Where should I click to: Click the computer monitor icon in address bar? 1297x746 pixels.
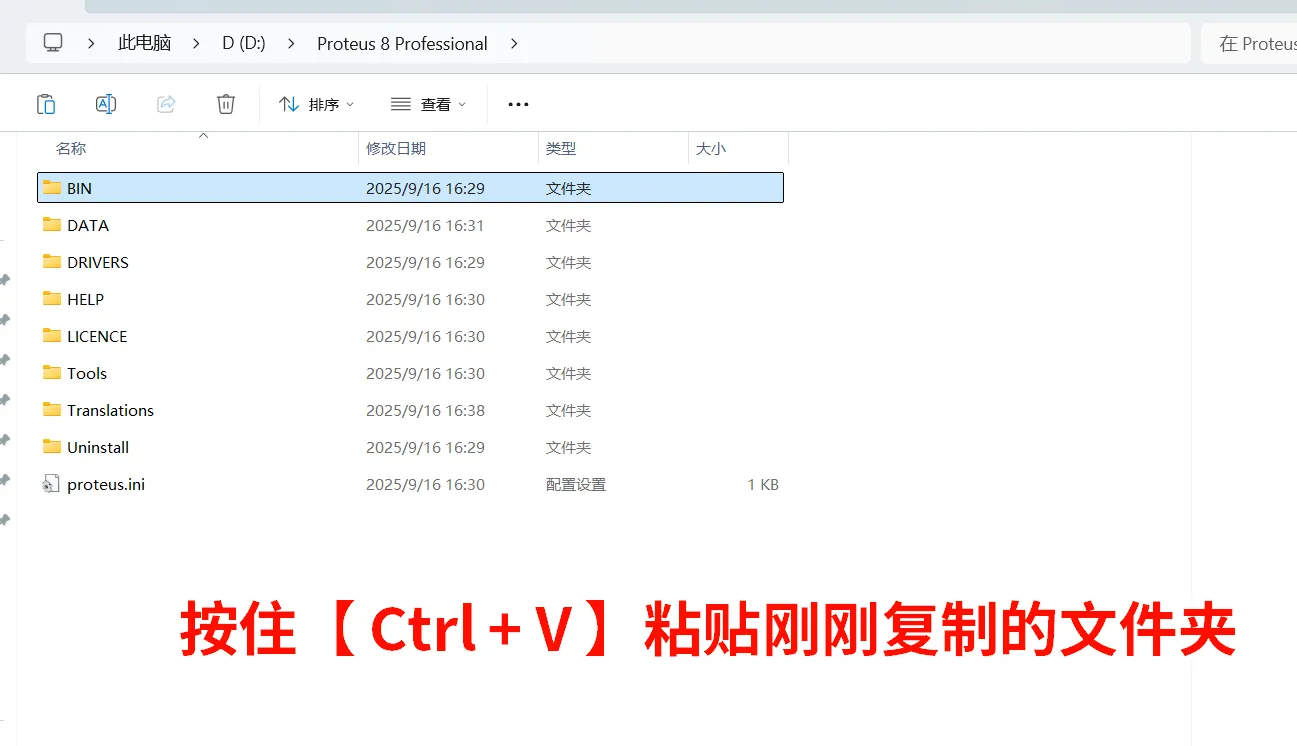(53, 43)
